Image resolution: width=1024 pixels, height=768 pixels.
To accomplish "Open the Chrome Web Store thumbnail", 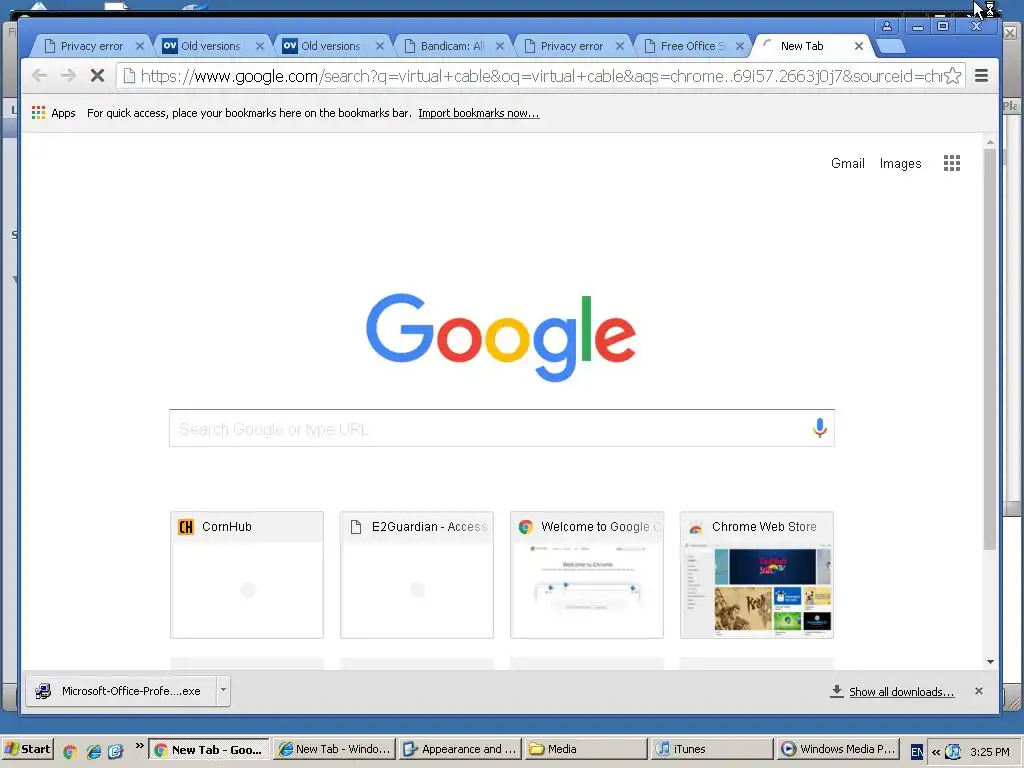I will [756, 575].
